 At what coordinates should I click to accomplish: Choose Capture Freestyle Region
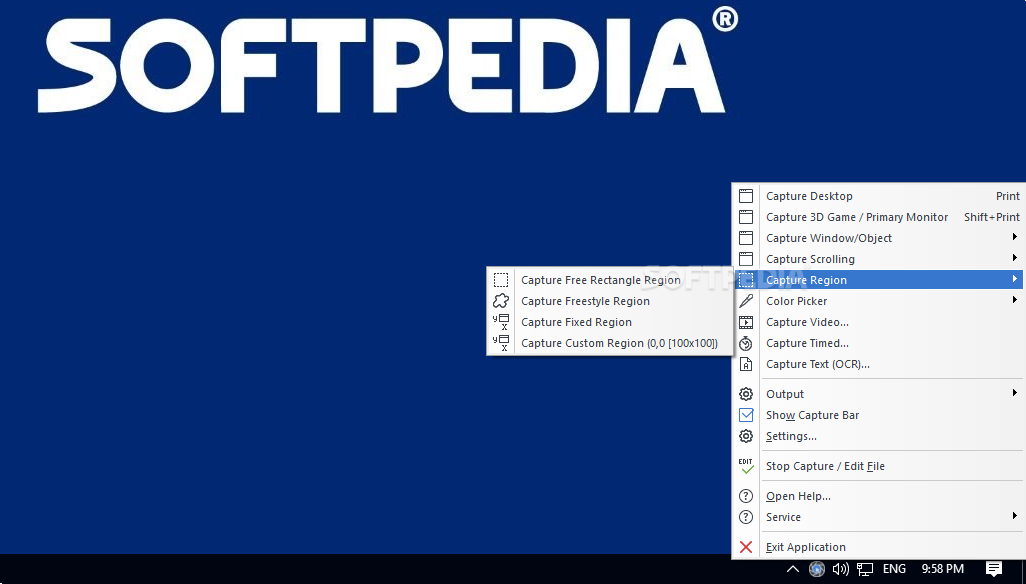point(610,301)
